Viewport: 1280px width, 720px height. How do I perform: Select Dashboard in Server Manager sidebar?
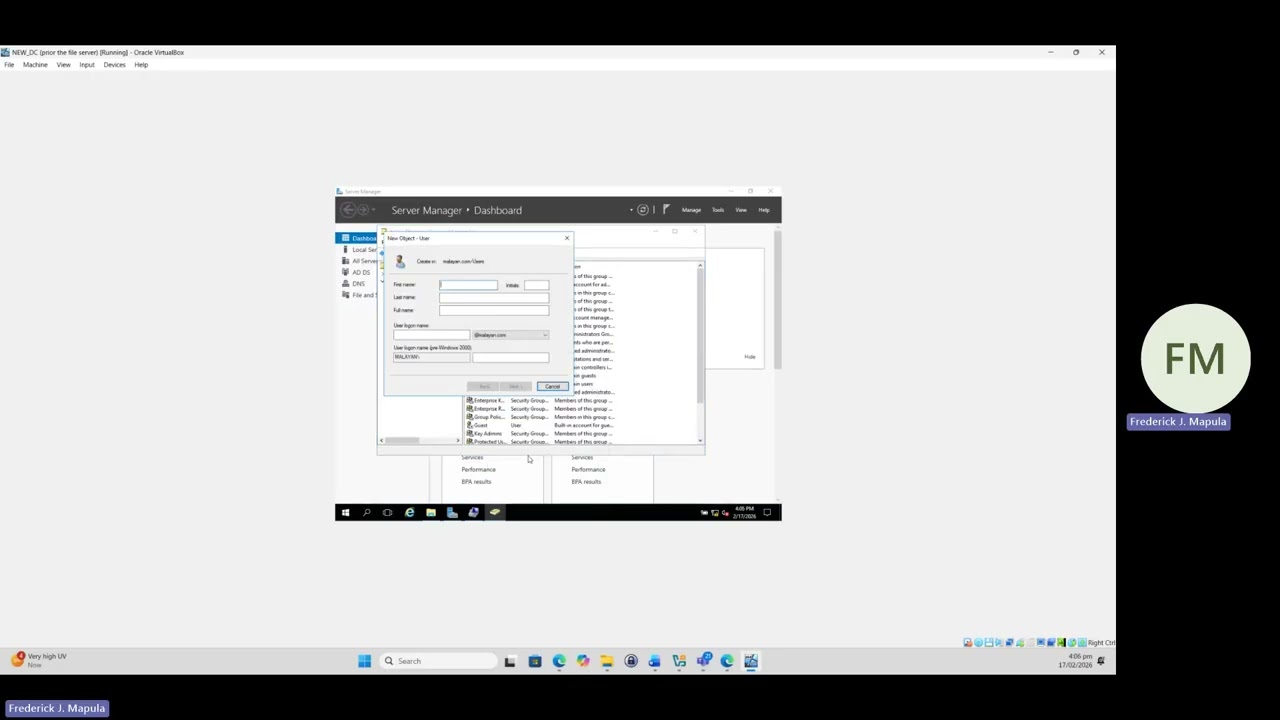tap(357, 238)
